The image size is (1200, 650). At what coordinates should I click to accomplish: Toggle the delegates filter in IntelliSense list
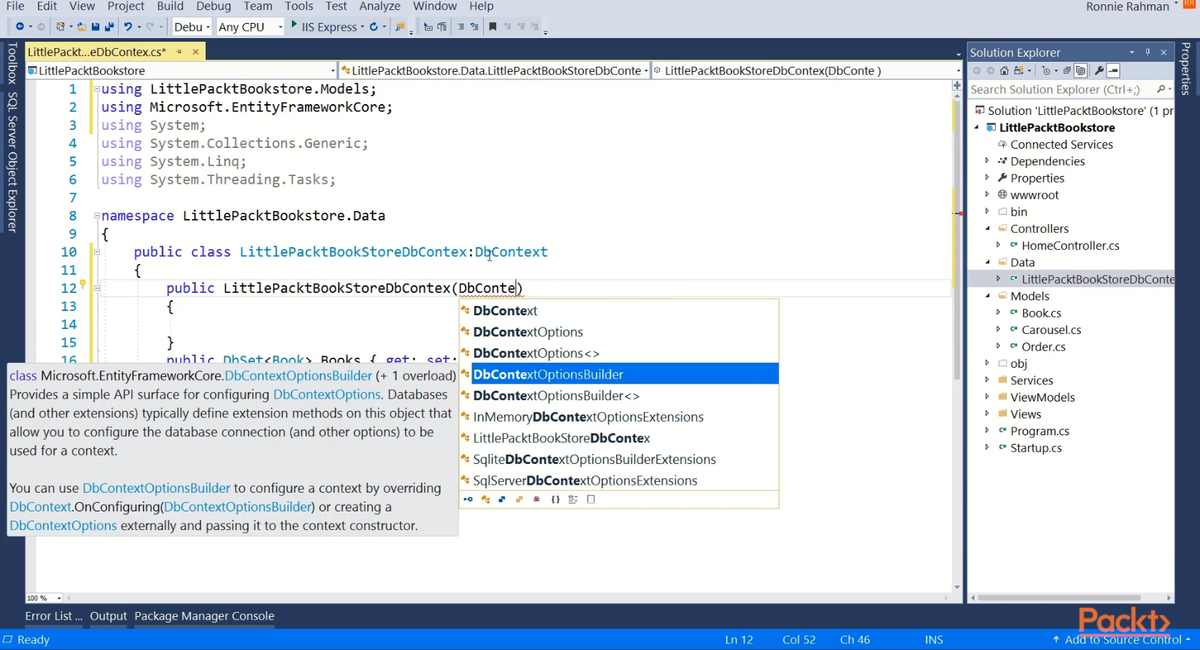point(537,499)
